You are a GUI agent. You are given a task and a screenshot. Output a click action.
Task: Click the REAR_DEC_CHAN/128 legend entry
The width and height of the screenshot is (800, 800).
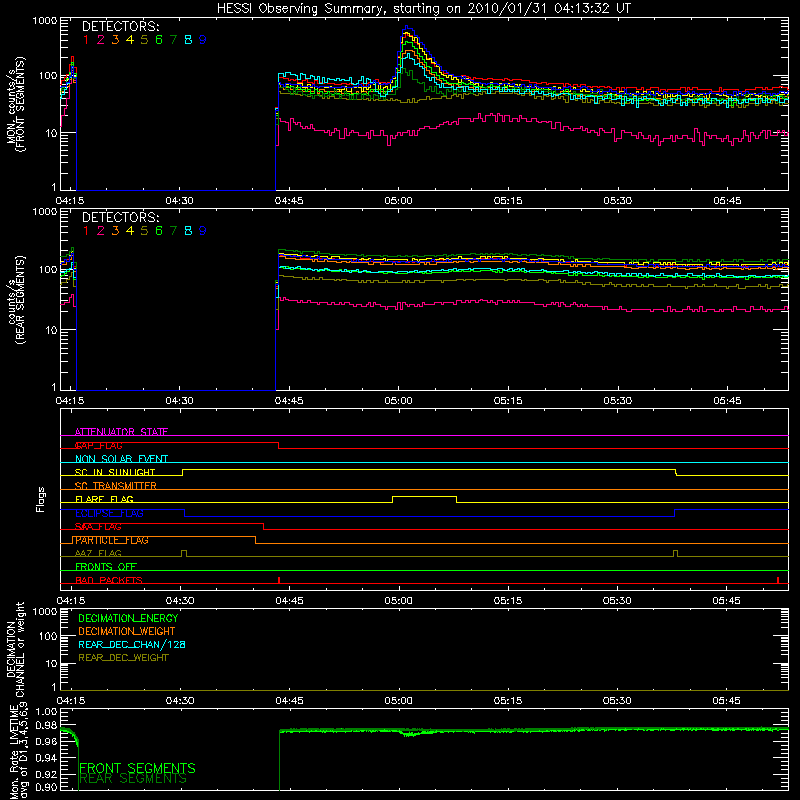coord(132,645)
